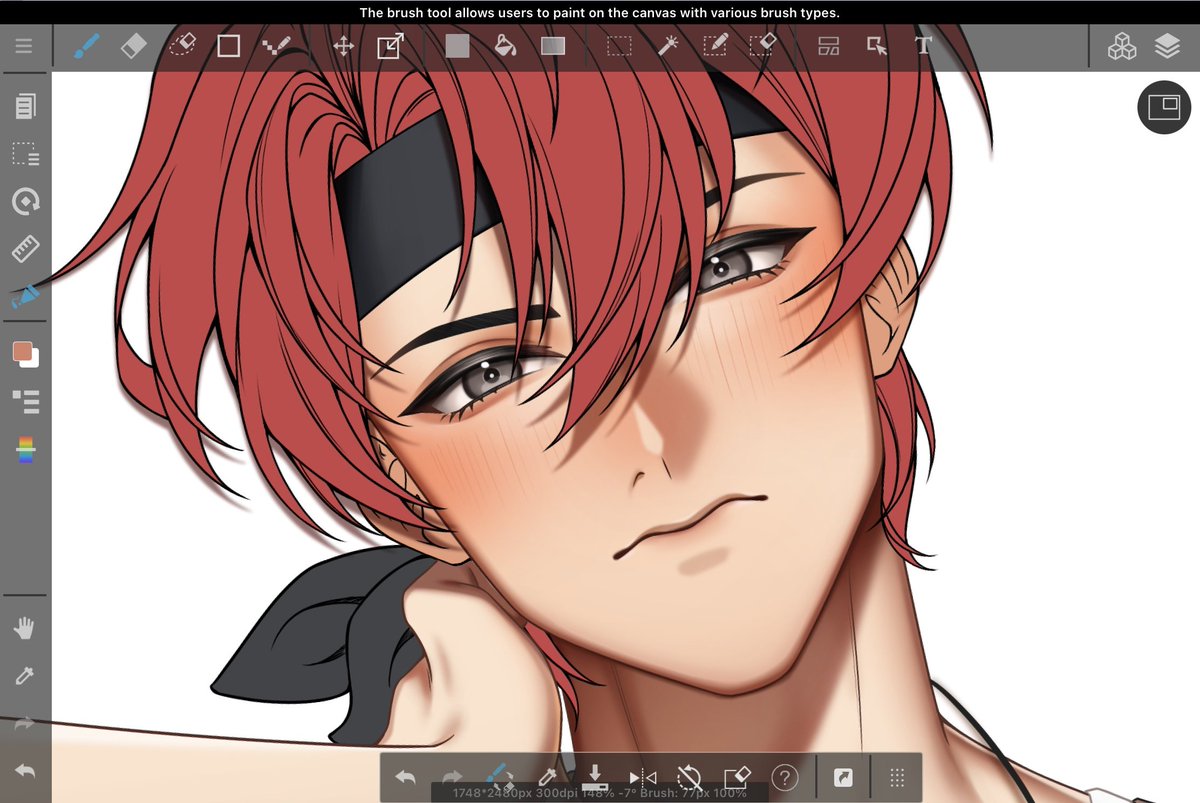1200x803 pixels.
Task: Tap the dotted grid handle of bottom bar
Action: click(x=897, y=777)
